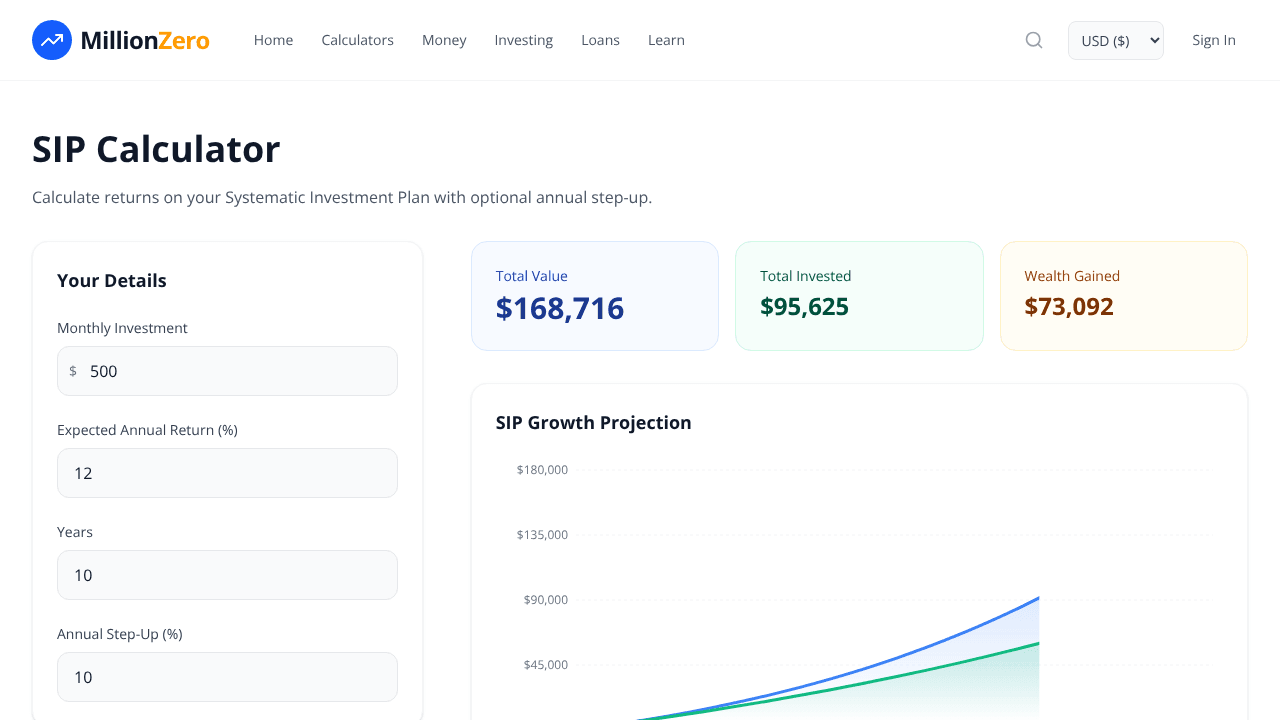
Task: Click the Total Value $168,716 amount
Action: [x=560, y=308]
